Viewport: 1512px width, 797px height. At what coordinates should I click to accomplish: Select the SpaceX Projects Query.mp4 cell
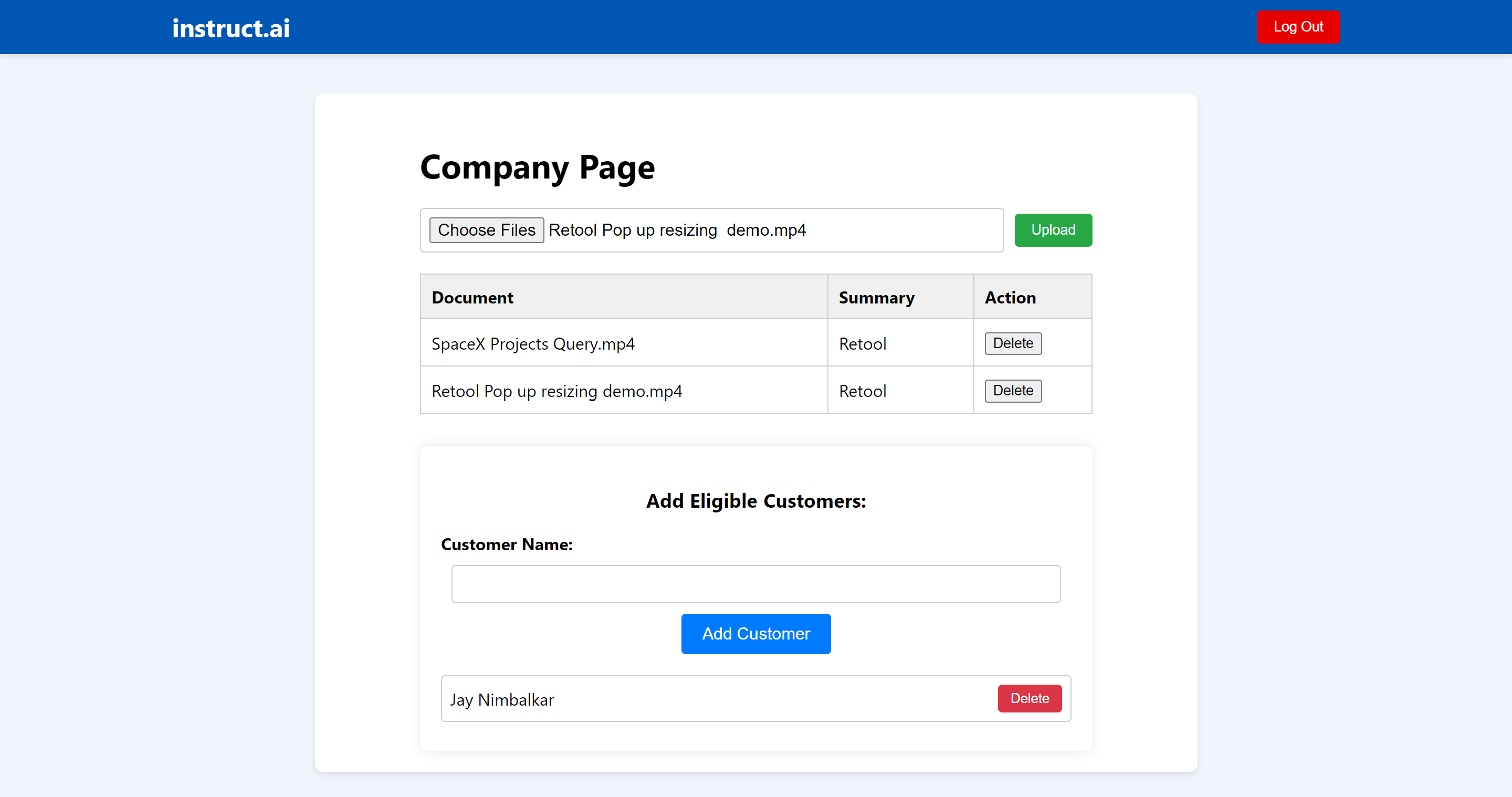coord(533,344)
